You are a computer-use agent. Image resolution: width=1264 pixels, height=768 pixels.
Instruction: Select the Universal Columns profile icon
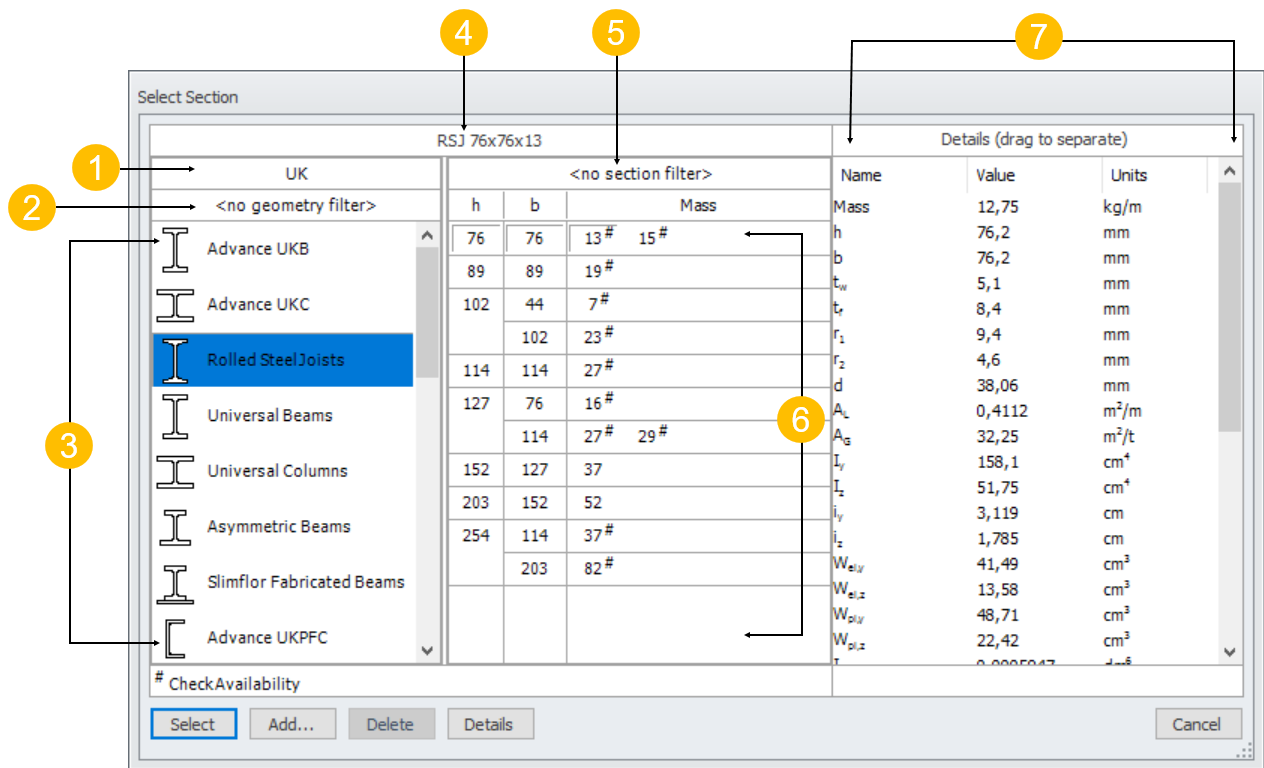click(x=175, y=470)
